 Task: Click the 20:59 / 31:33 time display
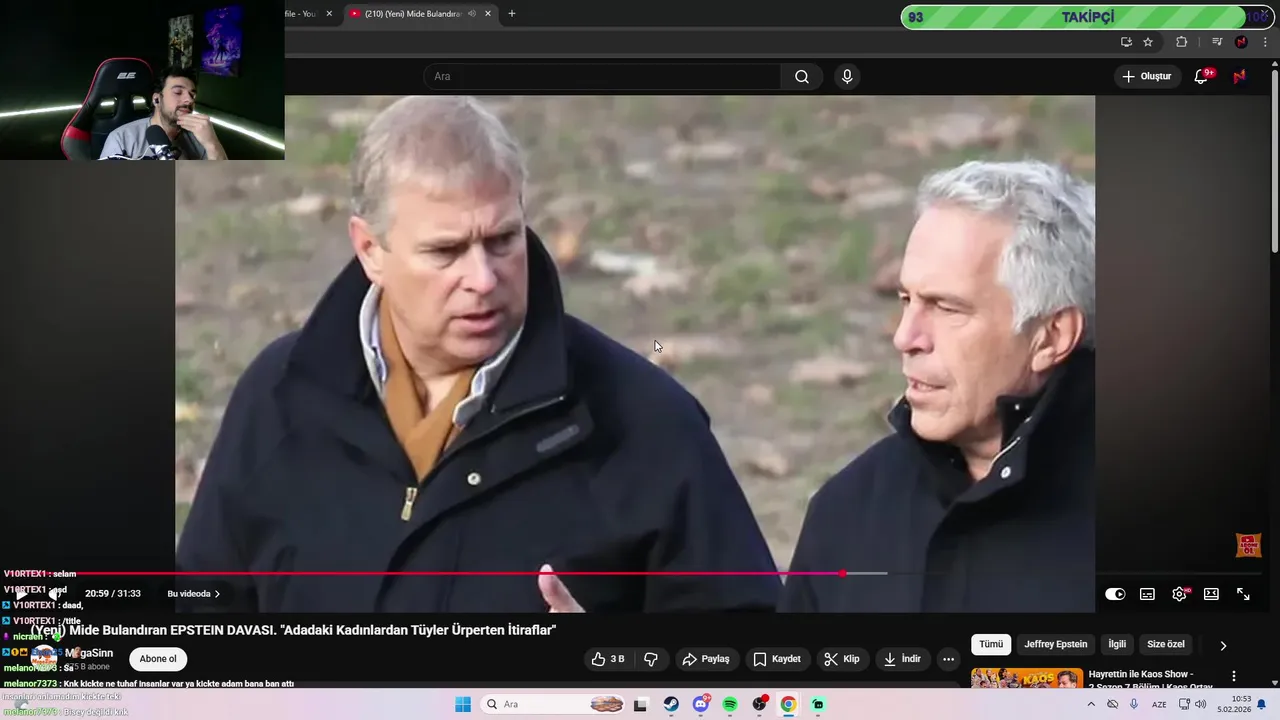(x=112, y=594)
